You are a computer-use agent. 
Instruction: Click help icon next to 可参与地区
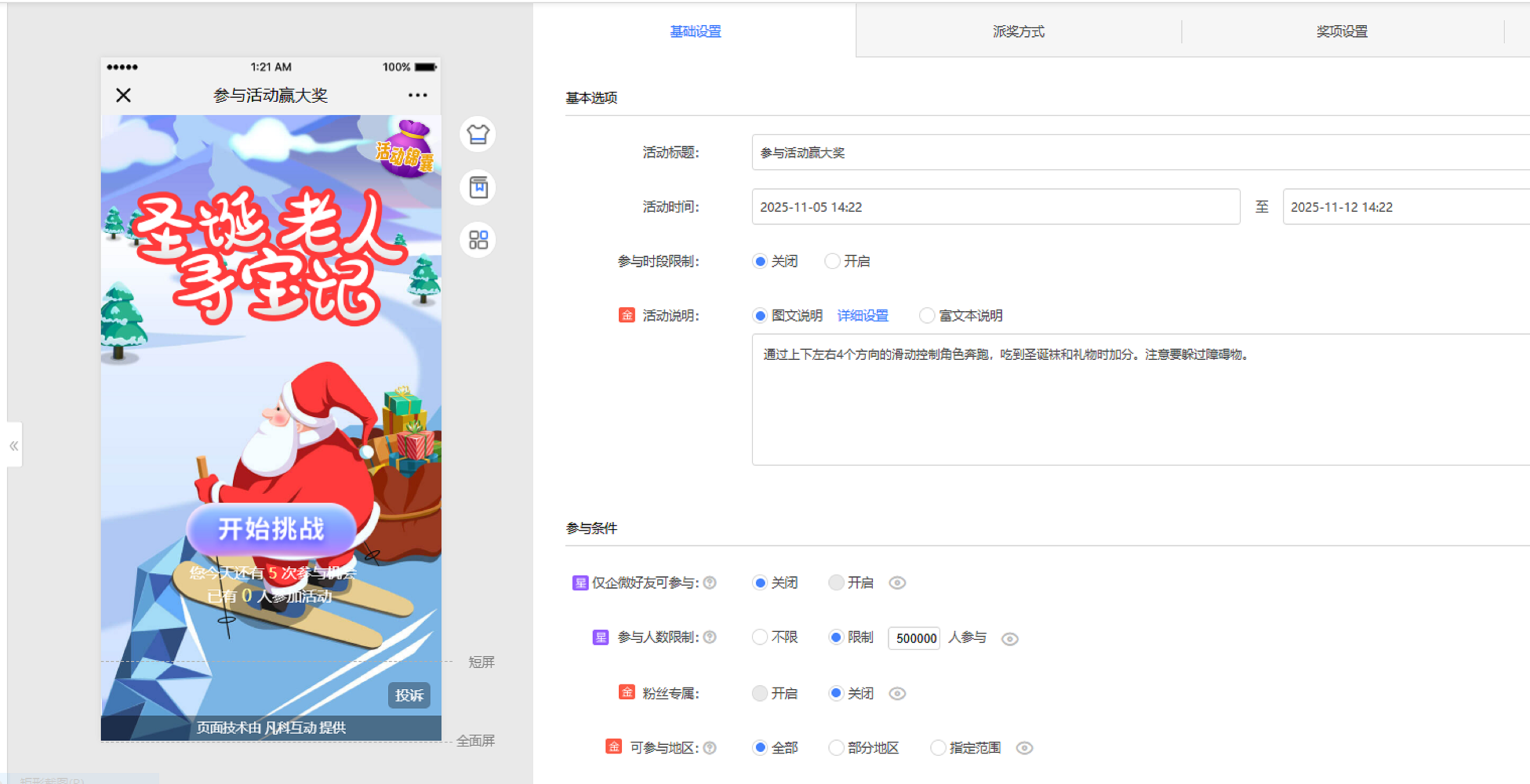pos(710,748)
